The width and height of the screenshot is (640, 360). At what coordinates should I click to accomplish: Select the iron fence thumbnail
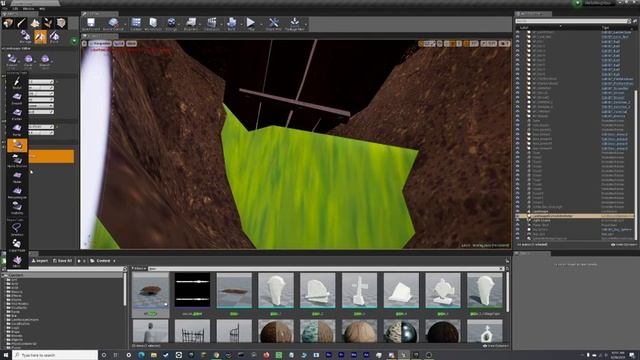192,331
